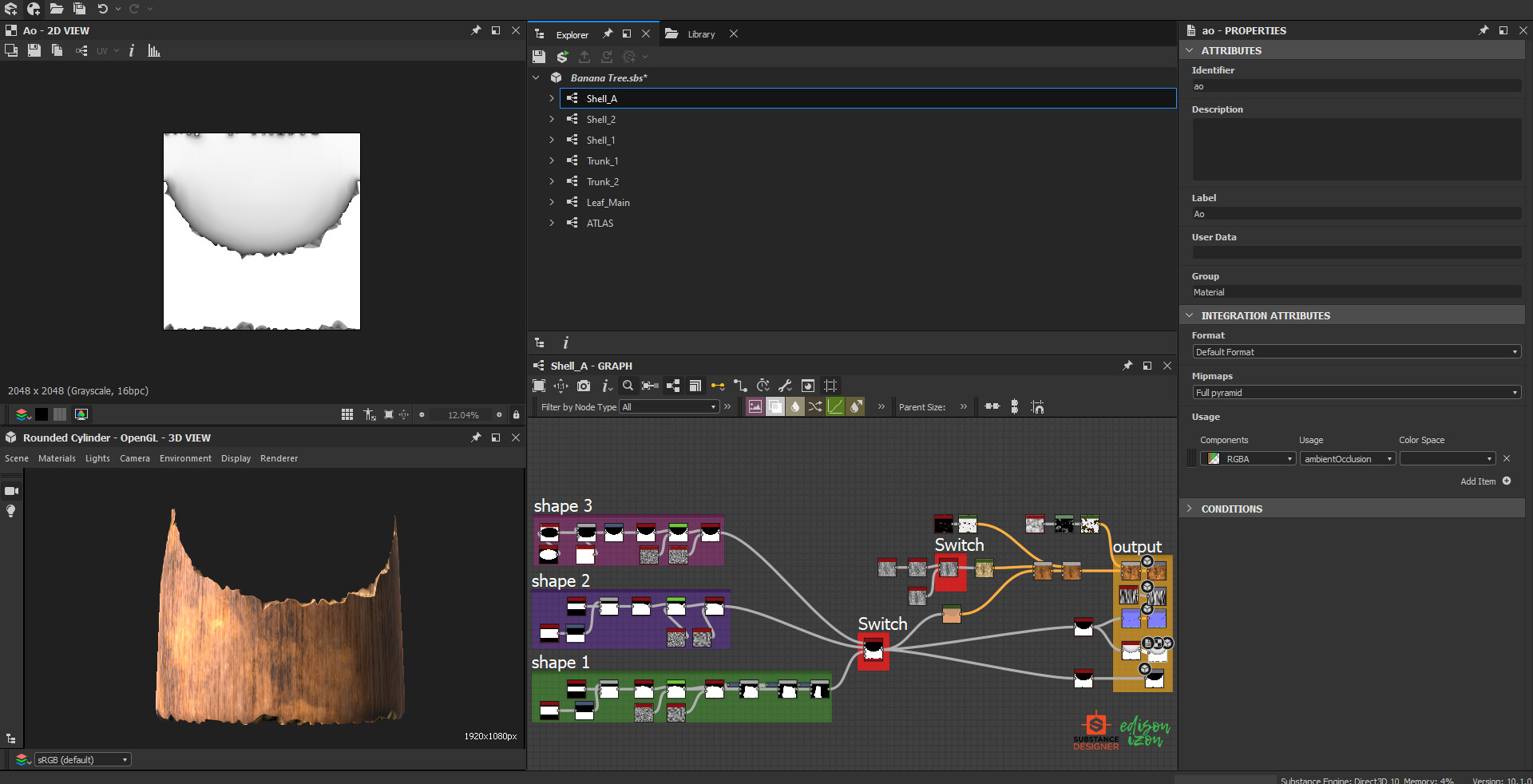Pin the ao Properties panel

point(1483,30)
